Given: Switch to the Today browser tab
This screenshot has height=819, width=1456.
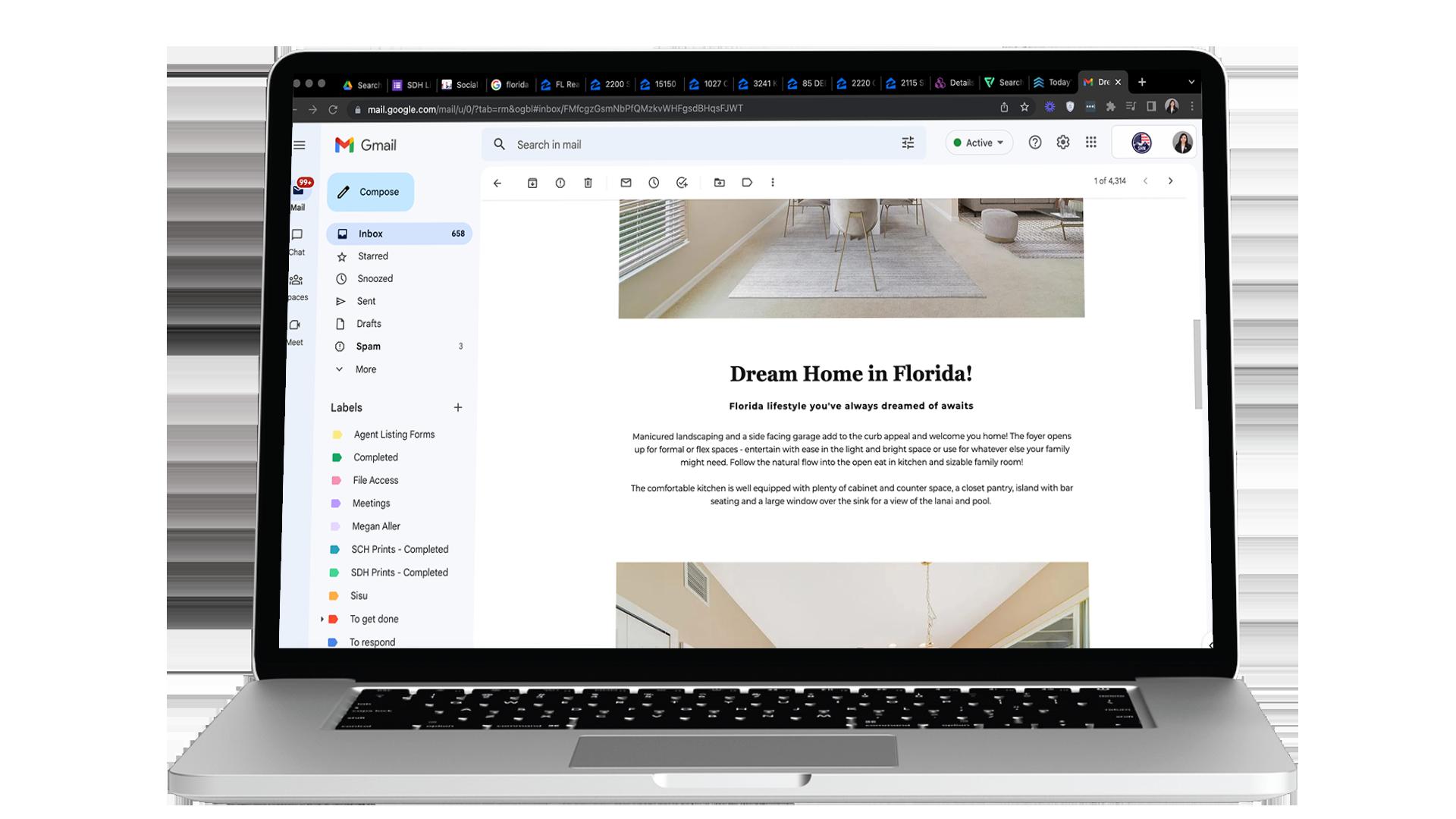Looking at the screenshot, I should tap(1053, 83).
